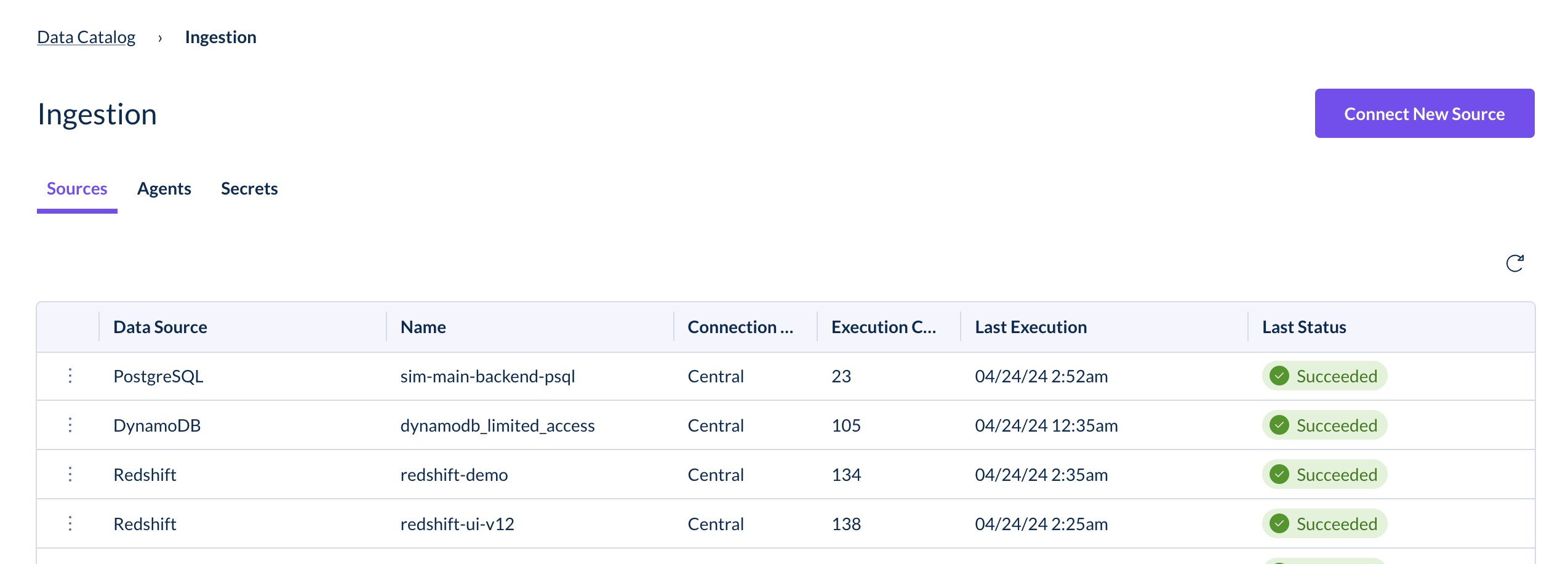Click the Connect New Source button
This screenshot has height=564, width=1568.
pyautogui.click(x=1424, y=113)
